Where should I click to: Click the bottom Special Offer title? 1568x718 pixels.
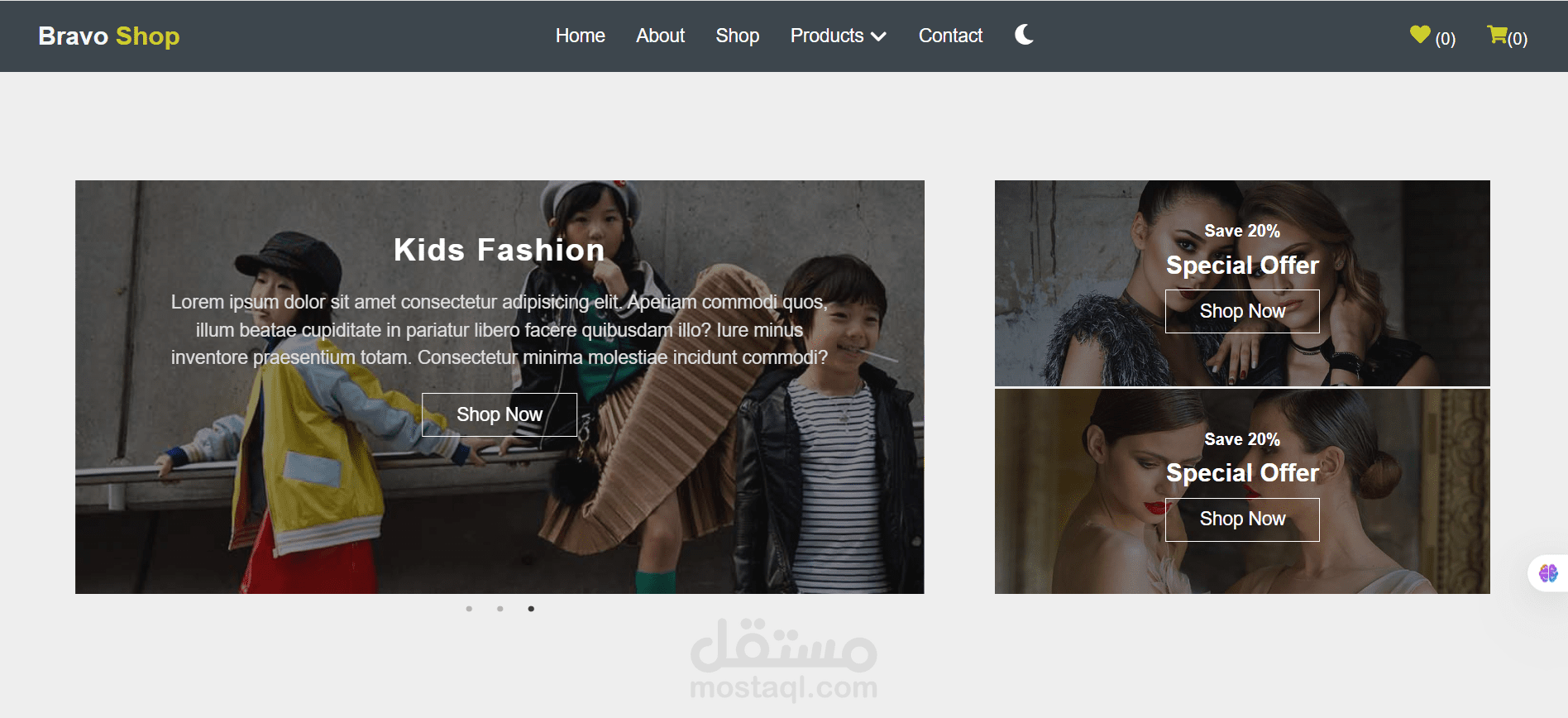pyautogui.click(x=1242, y=473)
